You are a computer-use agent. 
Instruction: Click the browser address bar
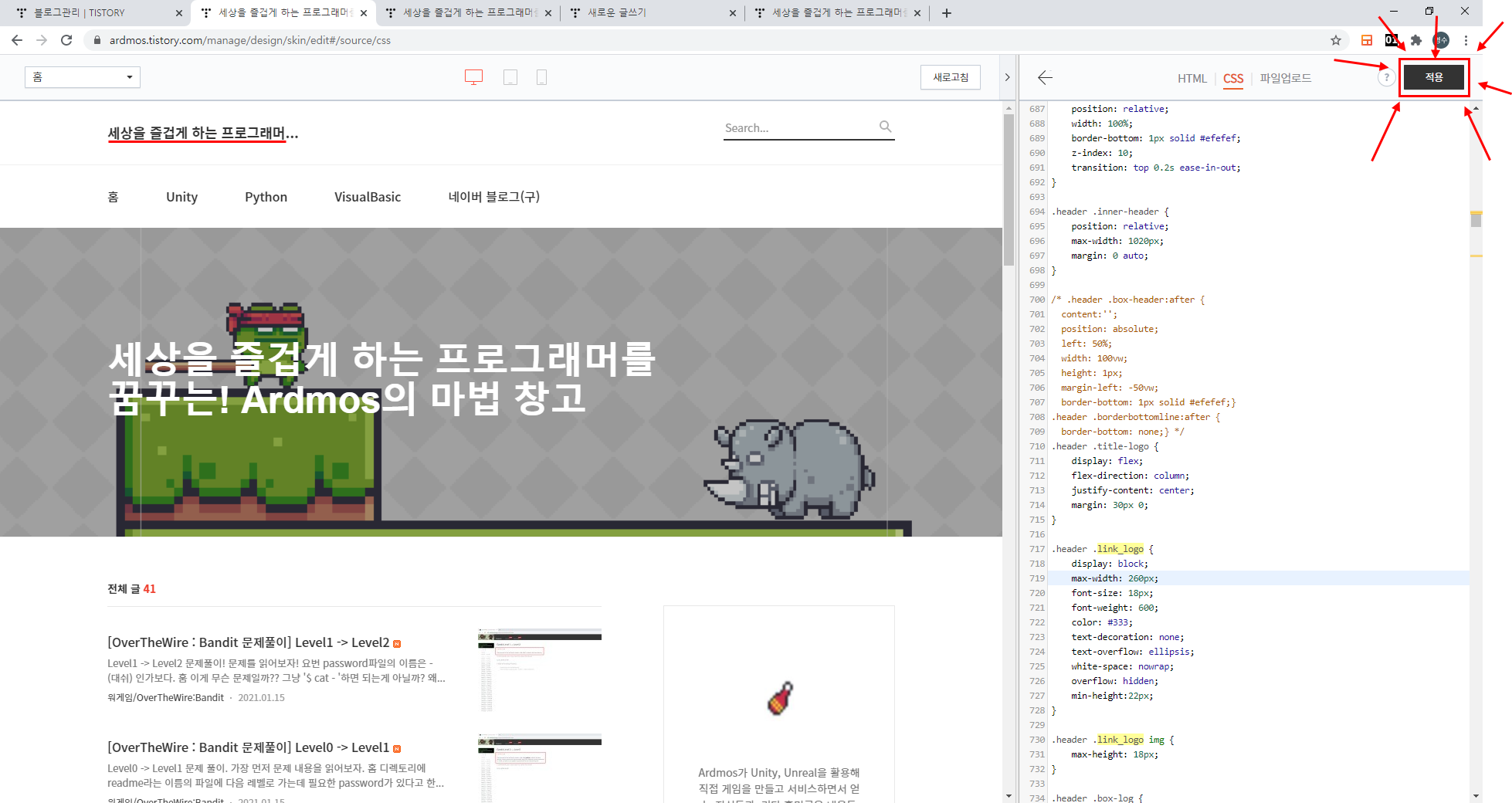[710, 40]
